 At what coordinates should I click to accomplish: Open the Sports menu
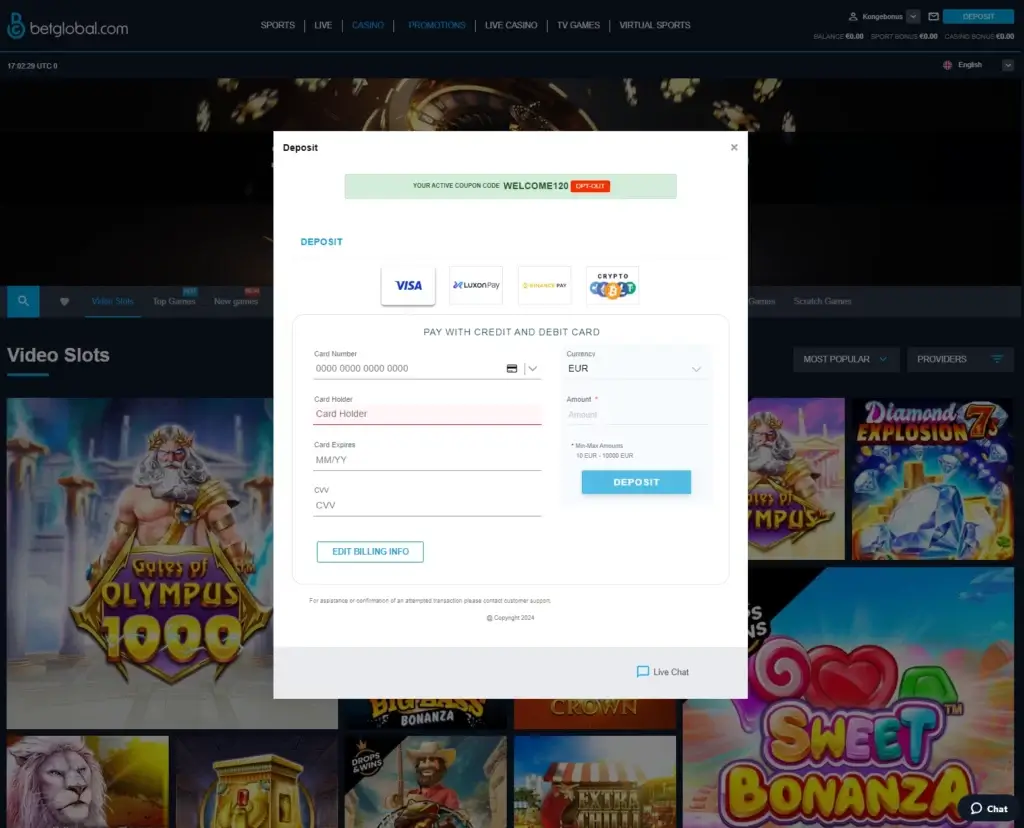[x=278, y=25]
